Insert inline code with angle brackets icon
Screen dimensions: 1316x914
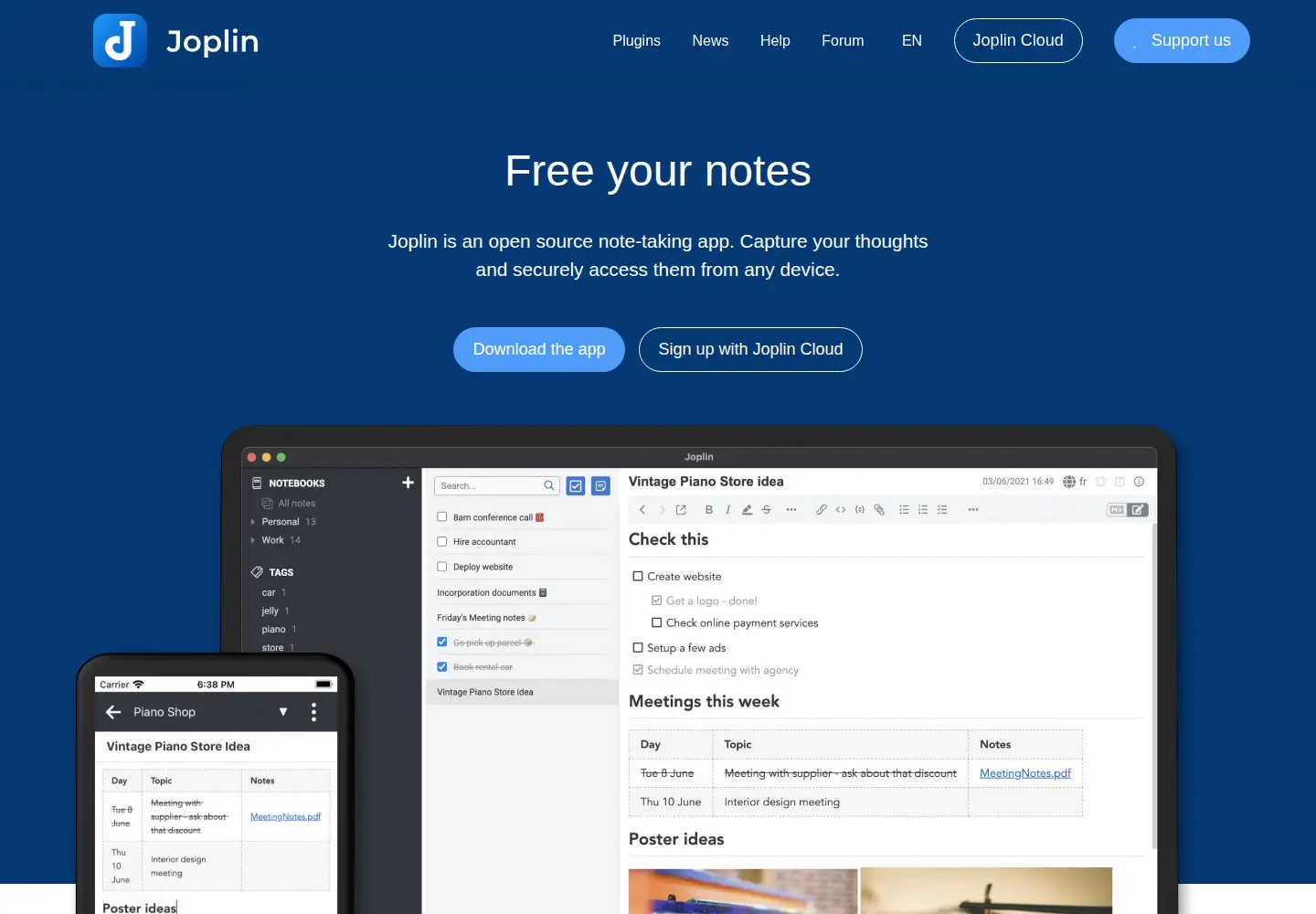pos(841,510)
